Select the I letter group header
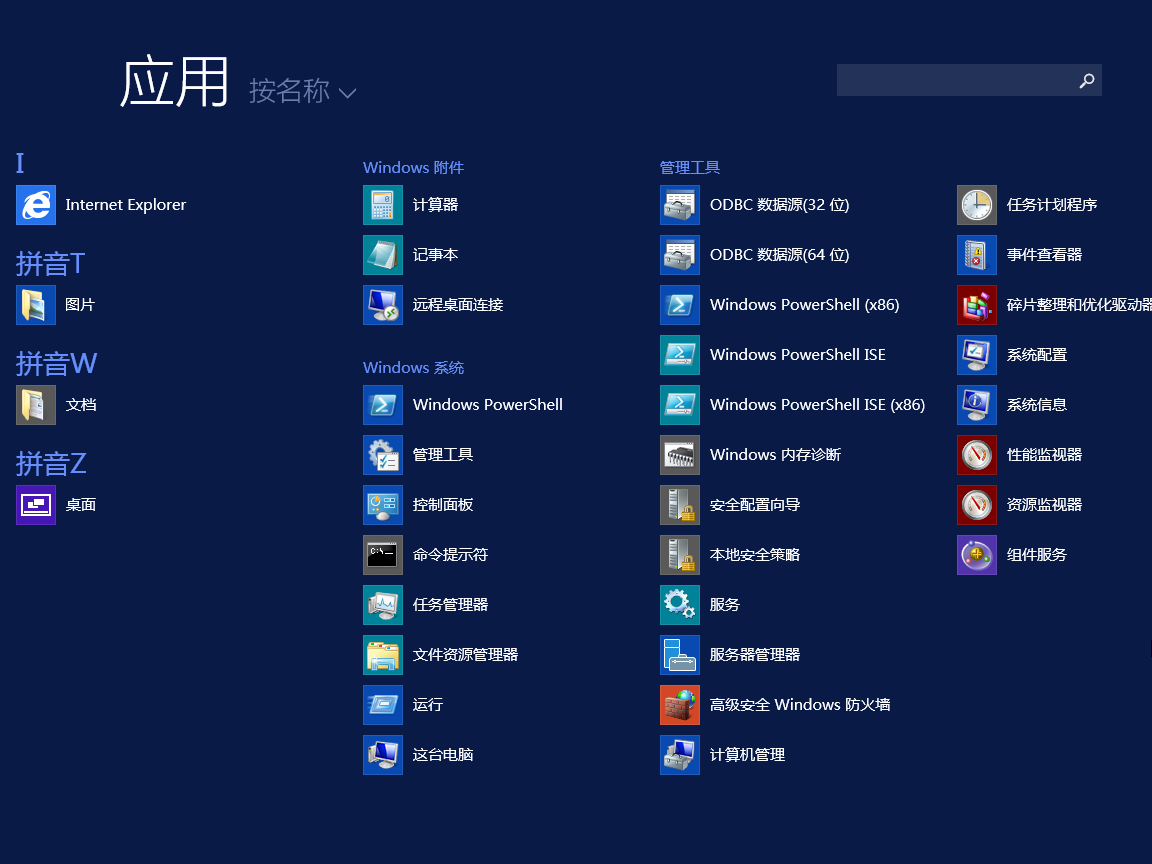 tap(20, 163)
